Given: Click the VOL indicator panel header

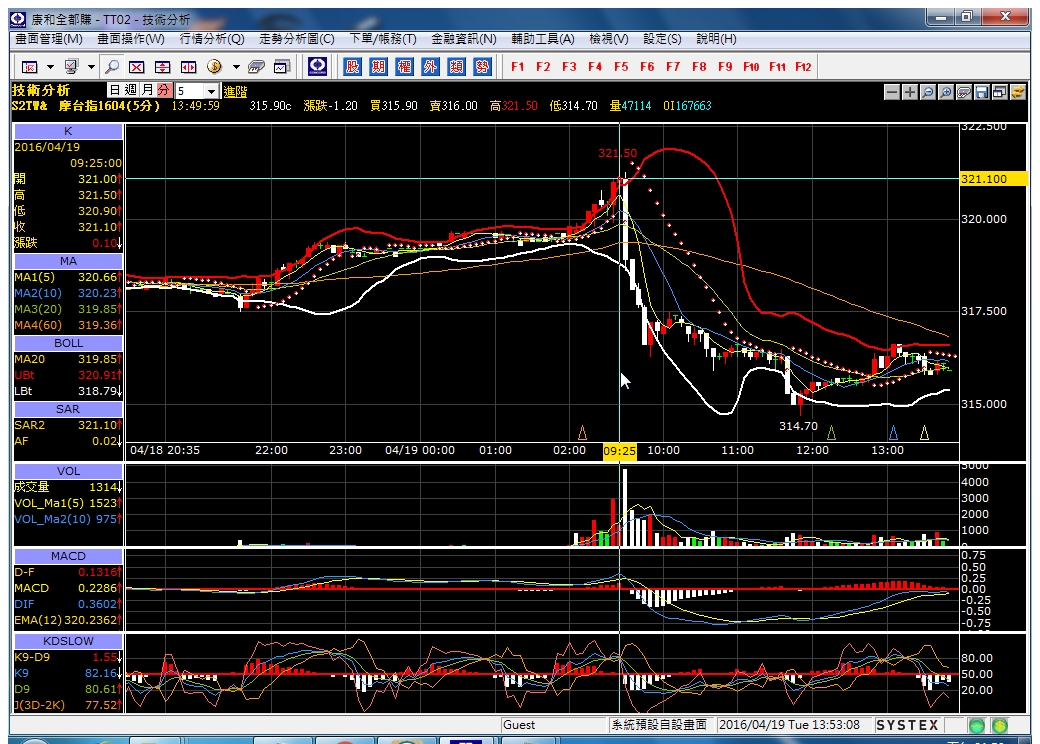Looking at the screenshot, I should pos(68,471).
